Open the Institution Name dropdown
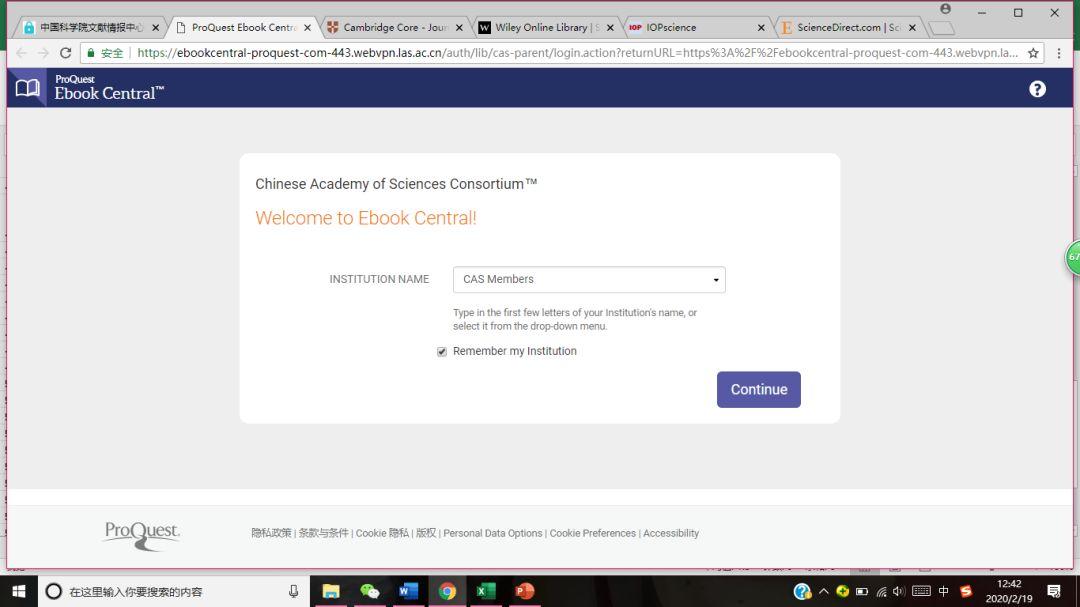Screen dimensions: 1080x607 click(589, 279)
